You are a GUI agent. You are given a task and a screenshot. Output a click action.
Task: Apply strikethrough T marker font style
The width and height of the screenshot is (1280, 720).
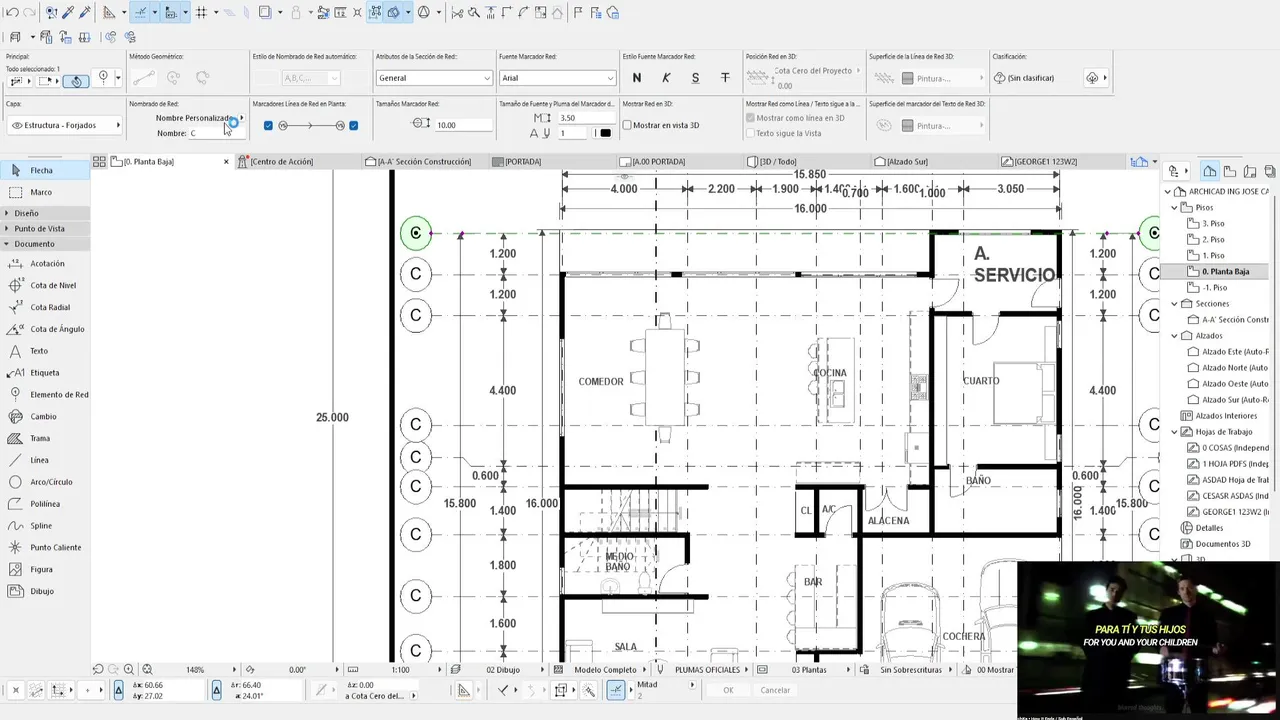[725, 78]
